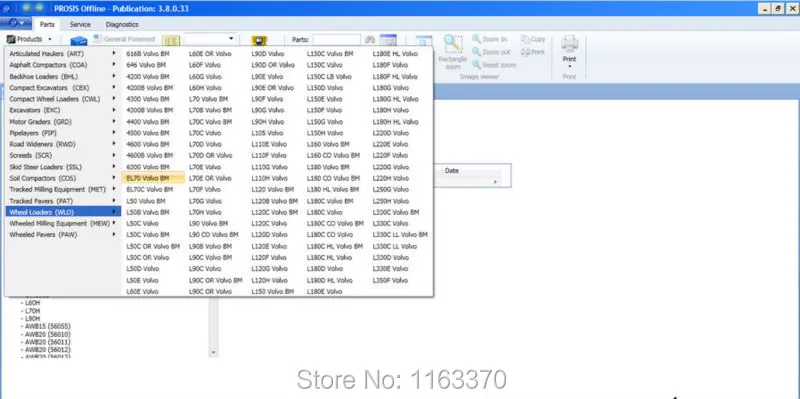Select model L180H Volvo
The height and width of the screenshot is (399, 800).
pos(391,110)
